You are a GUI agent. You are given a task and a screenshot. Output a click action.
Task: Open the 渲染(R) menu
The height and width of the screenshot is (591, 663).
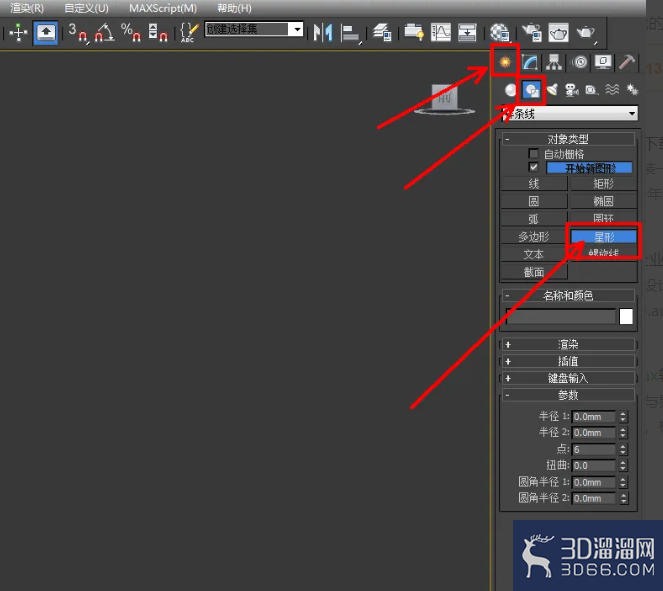pos(27,8)
